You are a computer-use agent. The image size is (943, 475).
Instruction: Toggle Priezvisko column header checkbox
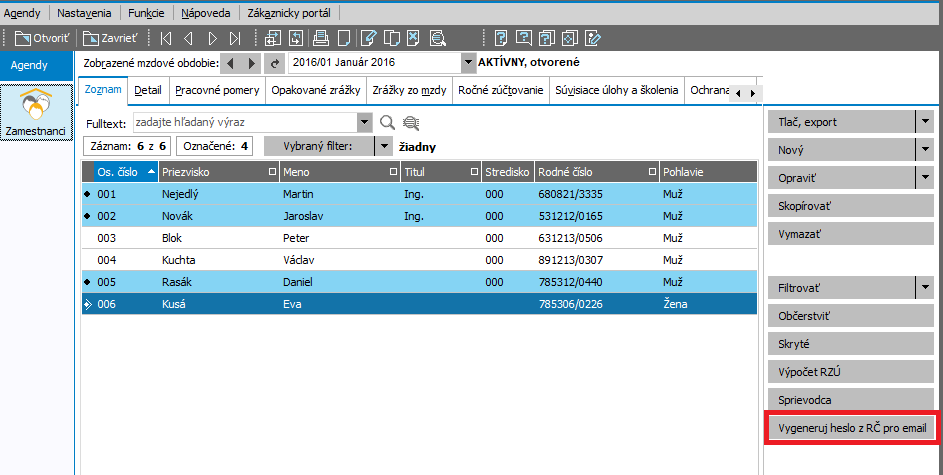[x=272, y=172]
